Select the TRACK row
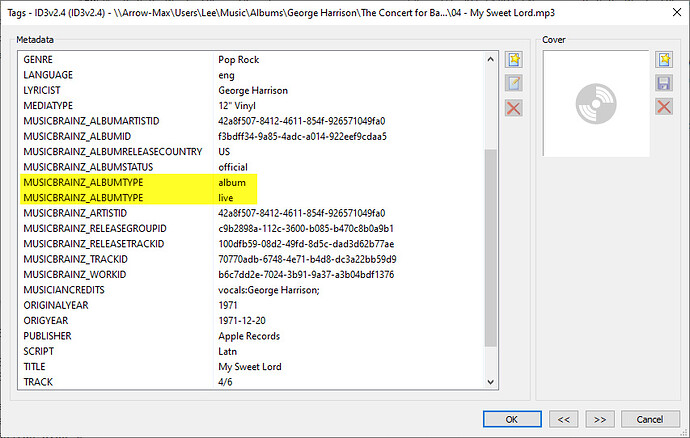 (x=251, y=382)
